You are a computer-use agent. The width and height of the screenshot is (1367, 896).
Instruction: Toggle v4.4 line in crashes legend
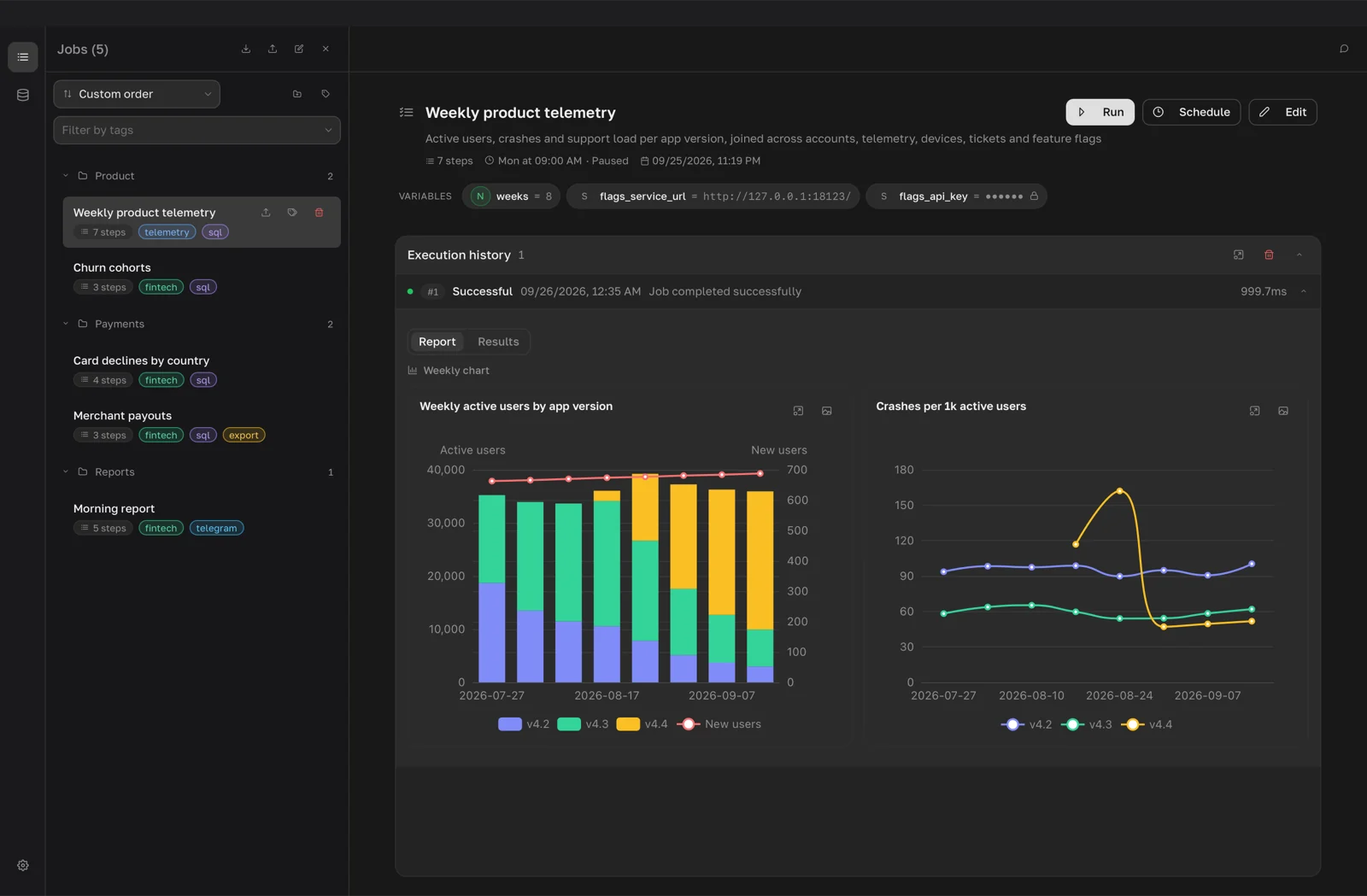click(1147, 724)
